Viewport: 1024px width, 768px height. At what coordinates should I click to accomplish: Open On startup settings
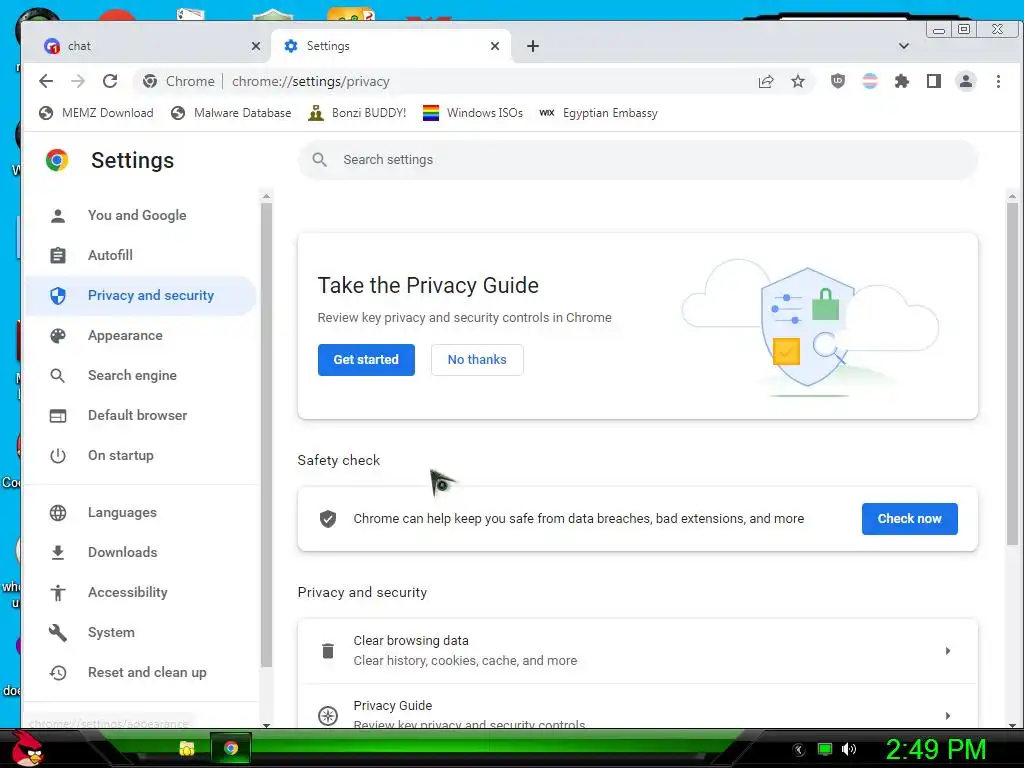click(140, 455)
